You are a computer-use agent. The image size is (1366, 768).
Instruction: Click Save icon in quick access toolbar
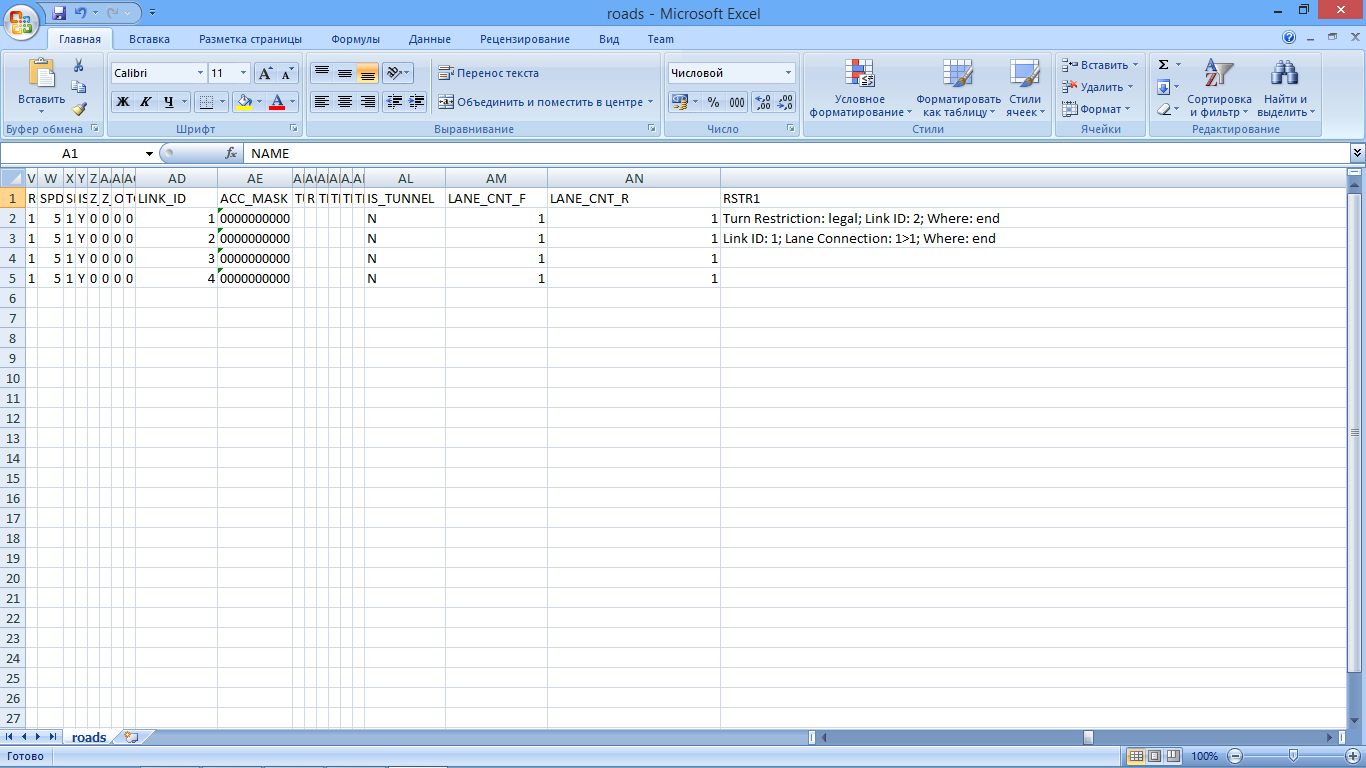coord(59,13)
